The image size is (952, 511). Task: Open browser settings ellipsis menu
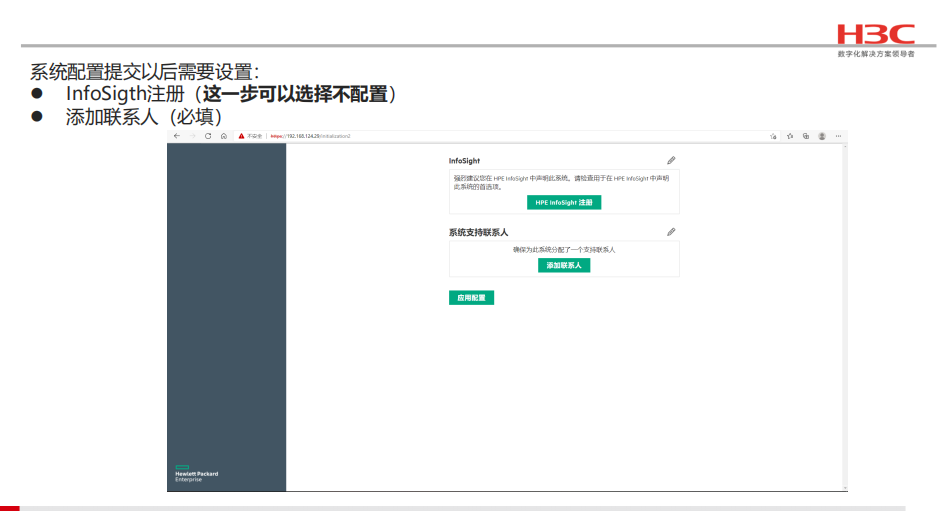pos(838,136)
